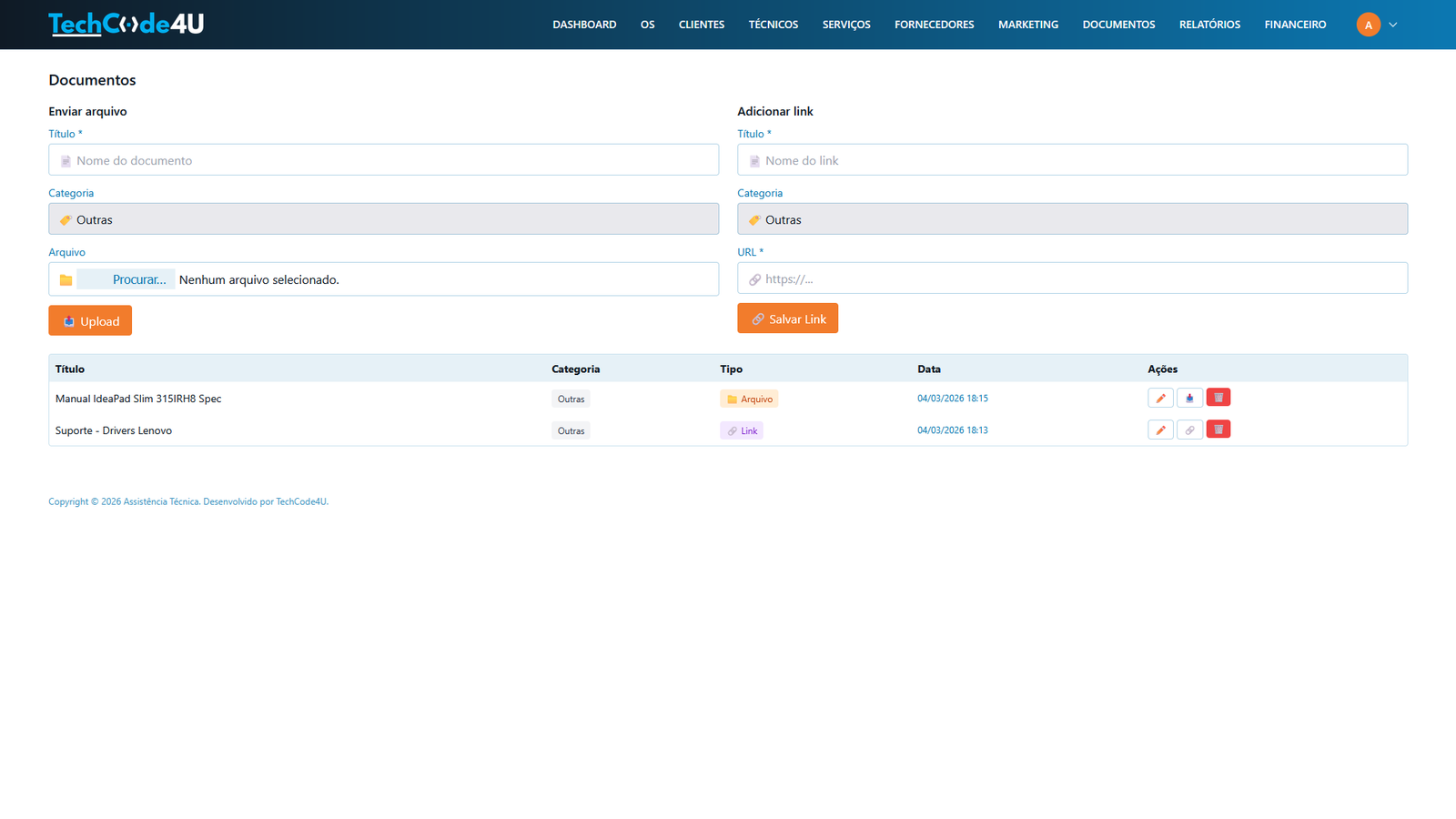This screenshot has height=819, width=1456.
Task: Focus the URL input field
Action: point(1072,278)
